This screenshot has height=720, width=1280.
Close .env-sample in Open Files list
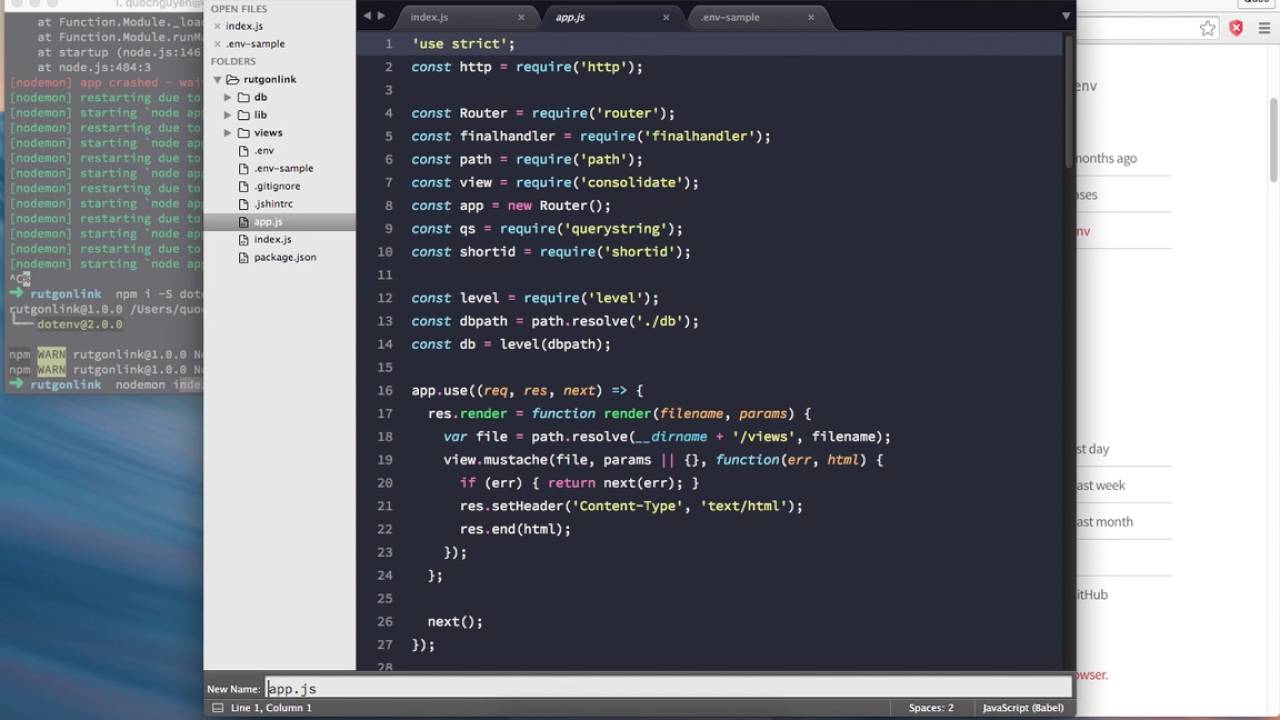tap(217, 44)
